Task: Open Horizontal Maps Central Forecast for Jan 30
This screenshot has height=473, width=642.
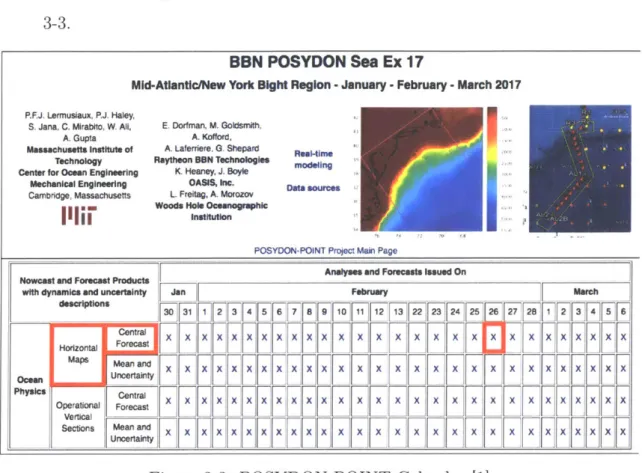Action: [168, 337]
